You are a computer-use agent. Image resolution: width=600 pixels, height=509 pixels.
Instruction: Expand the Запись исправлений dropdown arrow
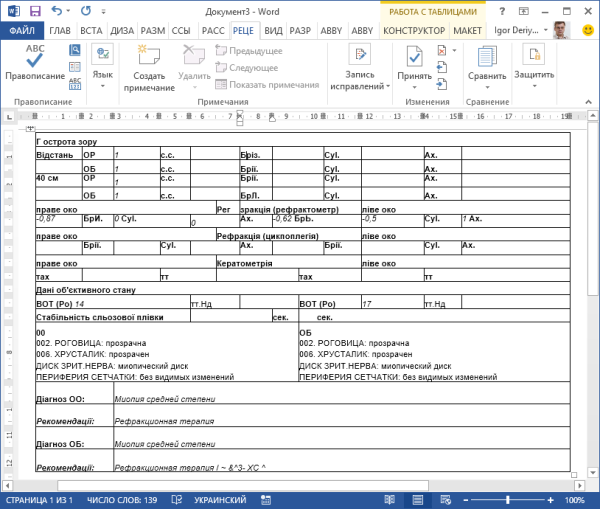[388, 86]
